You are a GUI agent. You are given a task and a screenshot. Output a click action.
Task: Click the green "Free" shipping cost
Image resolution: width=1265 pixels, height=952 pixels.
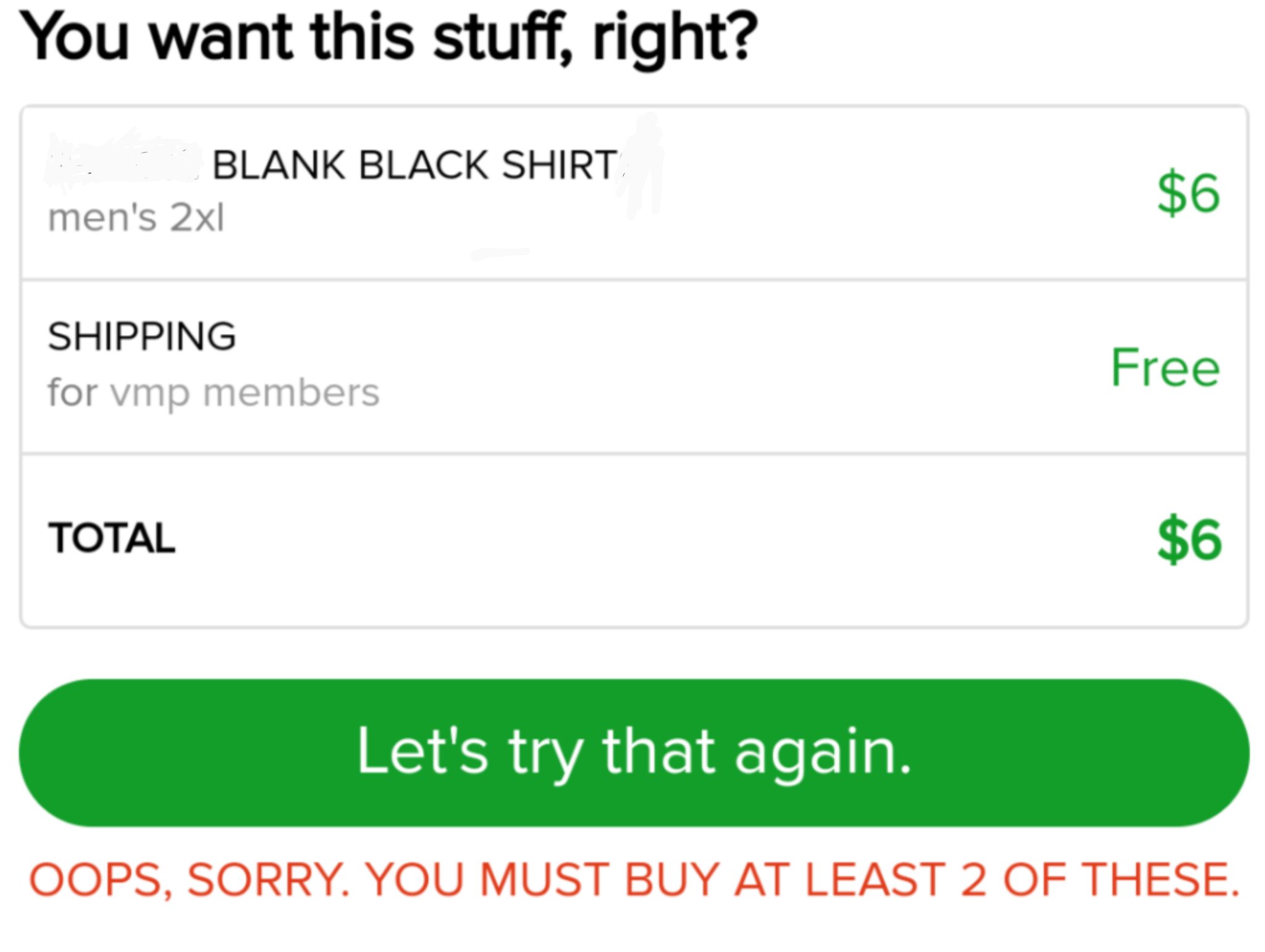1165,368
